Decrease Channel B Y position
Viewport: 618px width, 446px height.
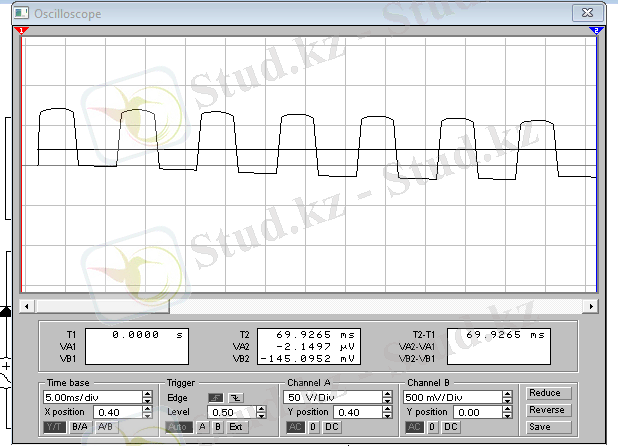pyautogui.click(x=507, y=415)
